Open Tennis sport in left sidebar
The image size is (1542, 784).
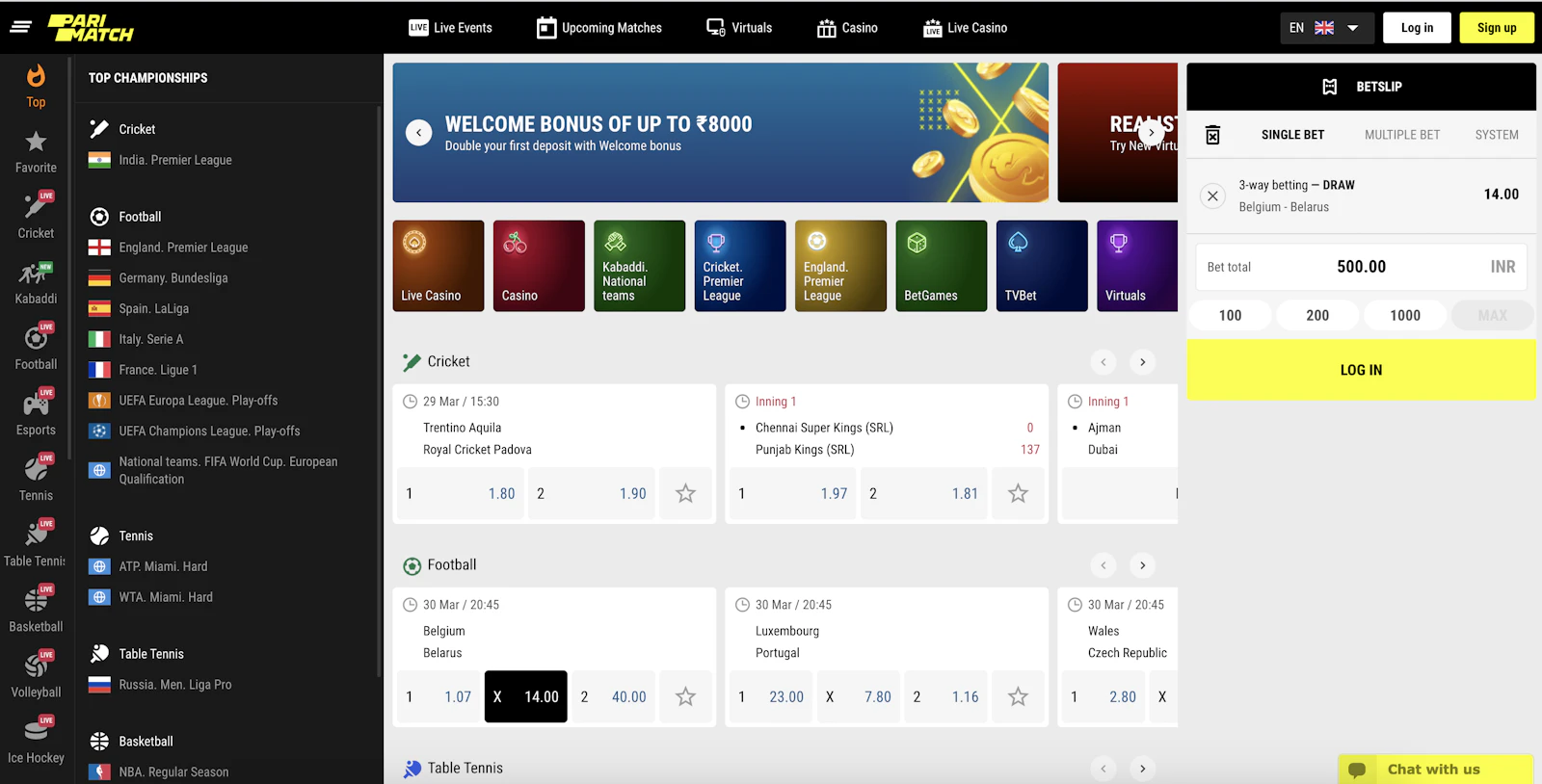pyautogui.click(x=36, y=480)
